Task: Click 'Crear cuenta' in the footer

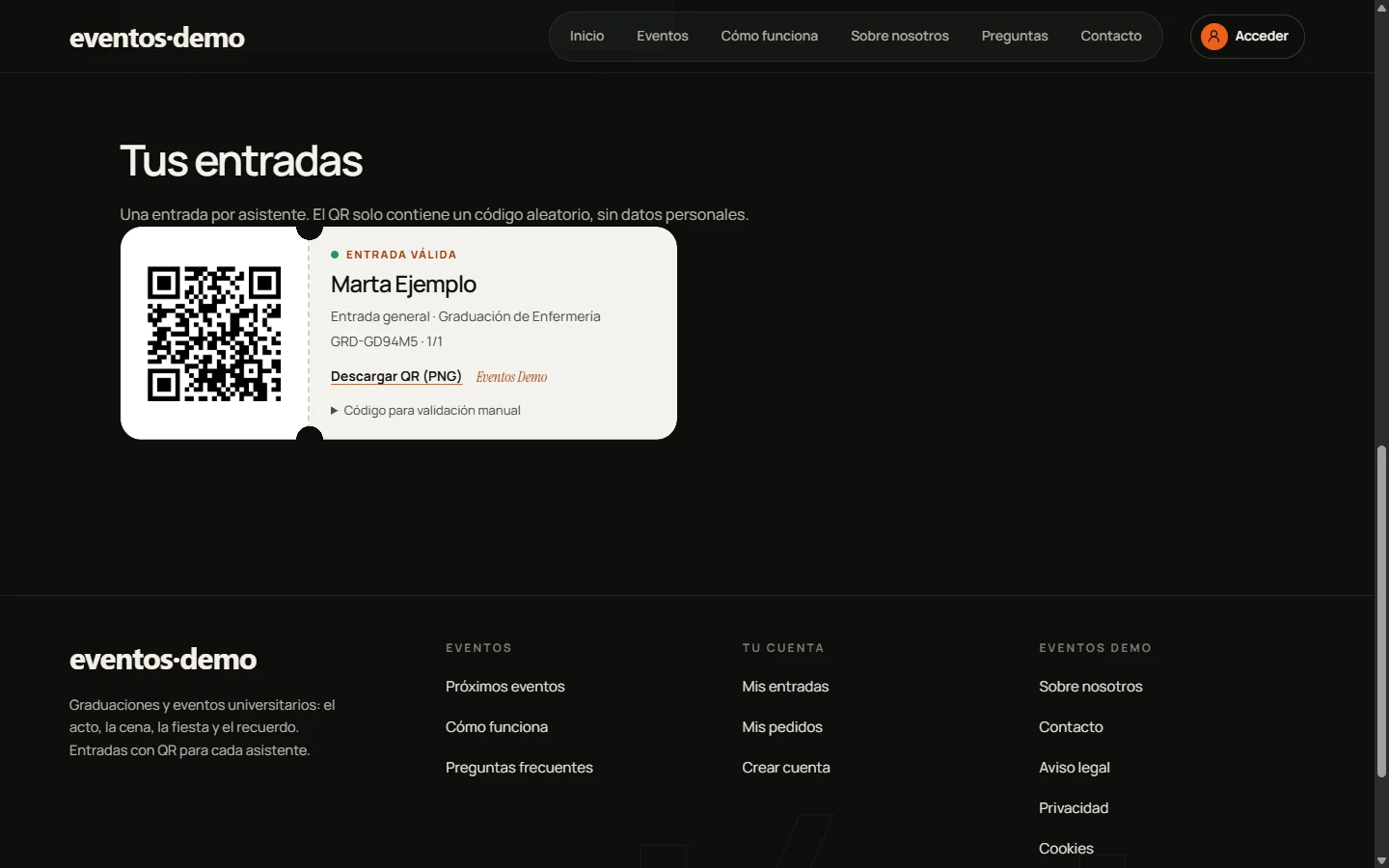Action: [786, 768]
